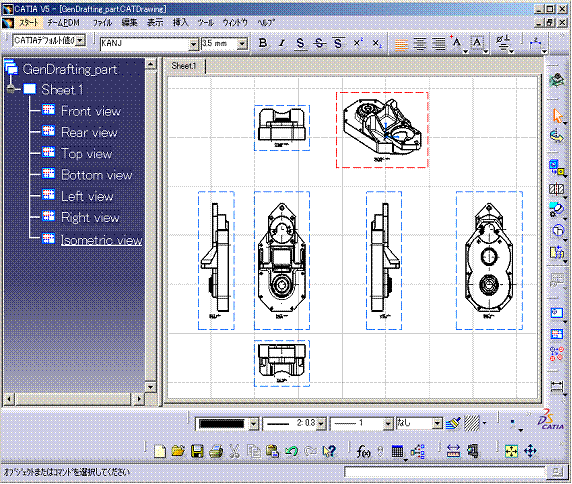Screen dimensions: 572x484
Task: Select the arrow Select tool
Action: (557, 116)
